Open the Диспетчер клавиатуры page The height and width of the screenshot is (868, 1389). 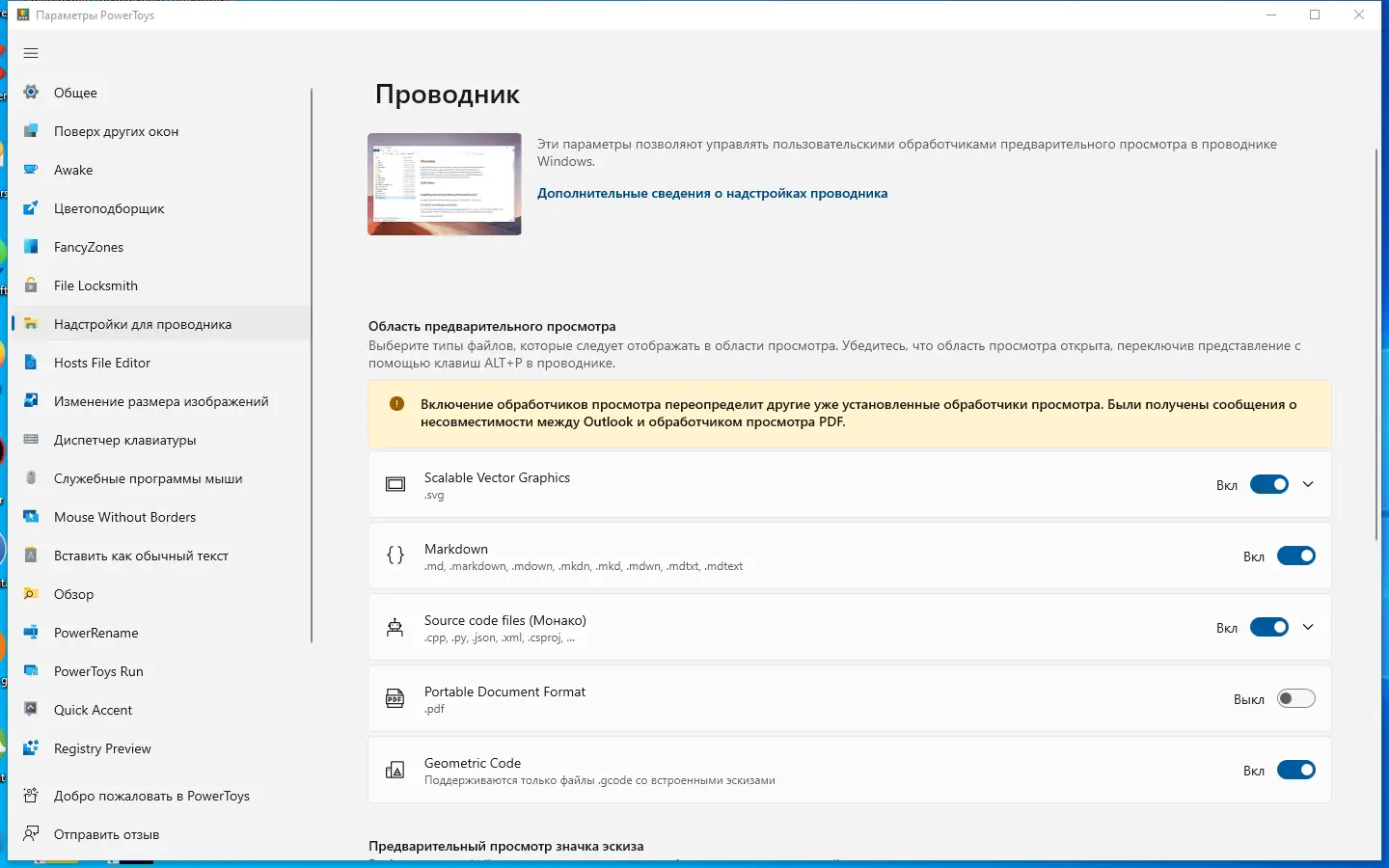161,440
